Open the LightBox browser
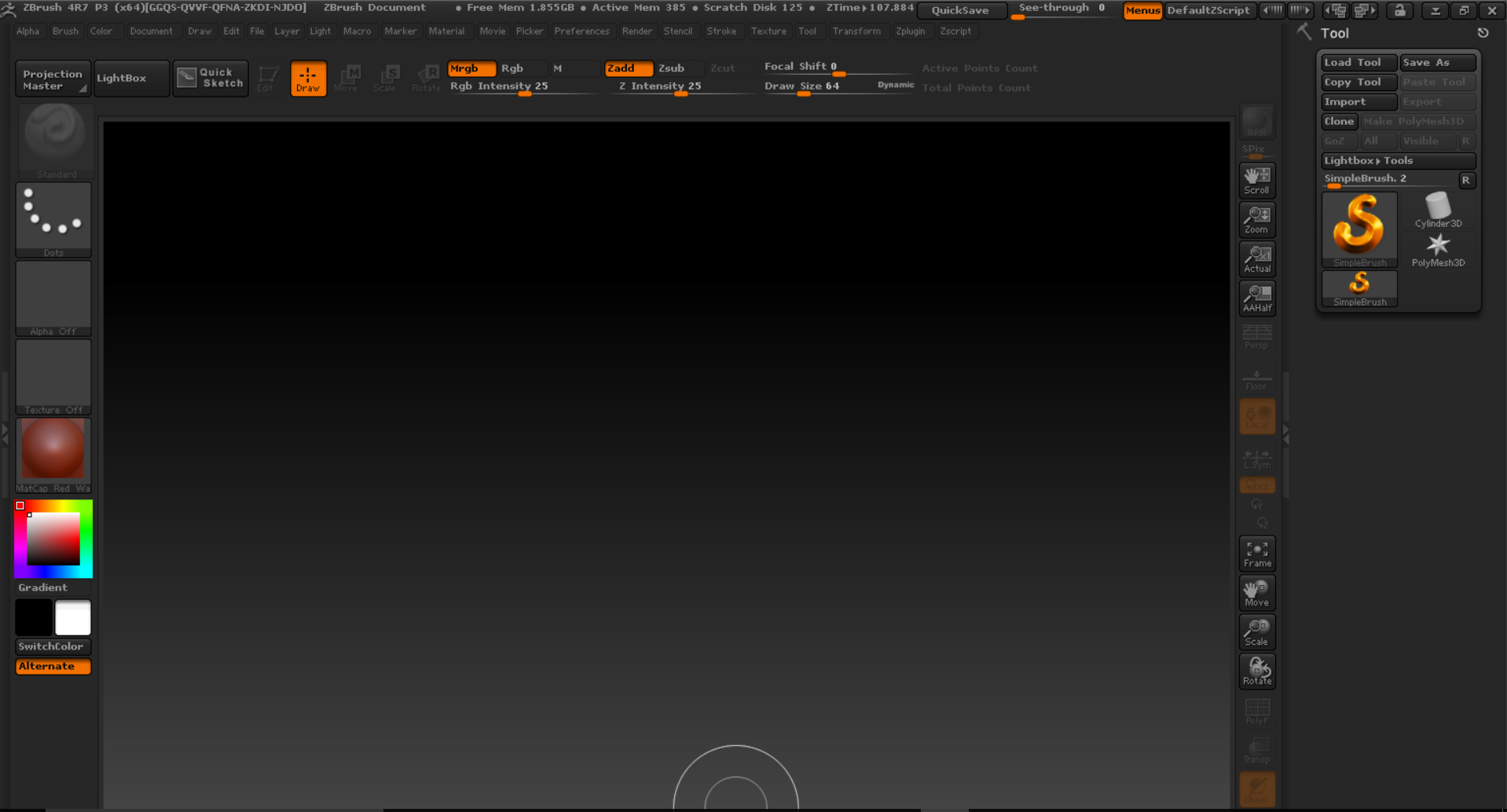The height and width of the screenshot is (812, 1507). [x=131, y=78]
